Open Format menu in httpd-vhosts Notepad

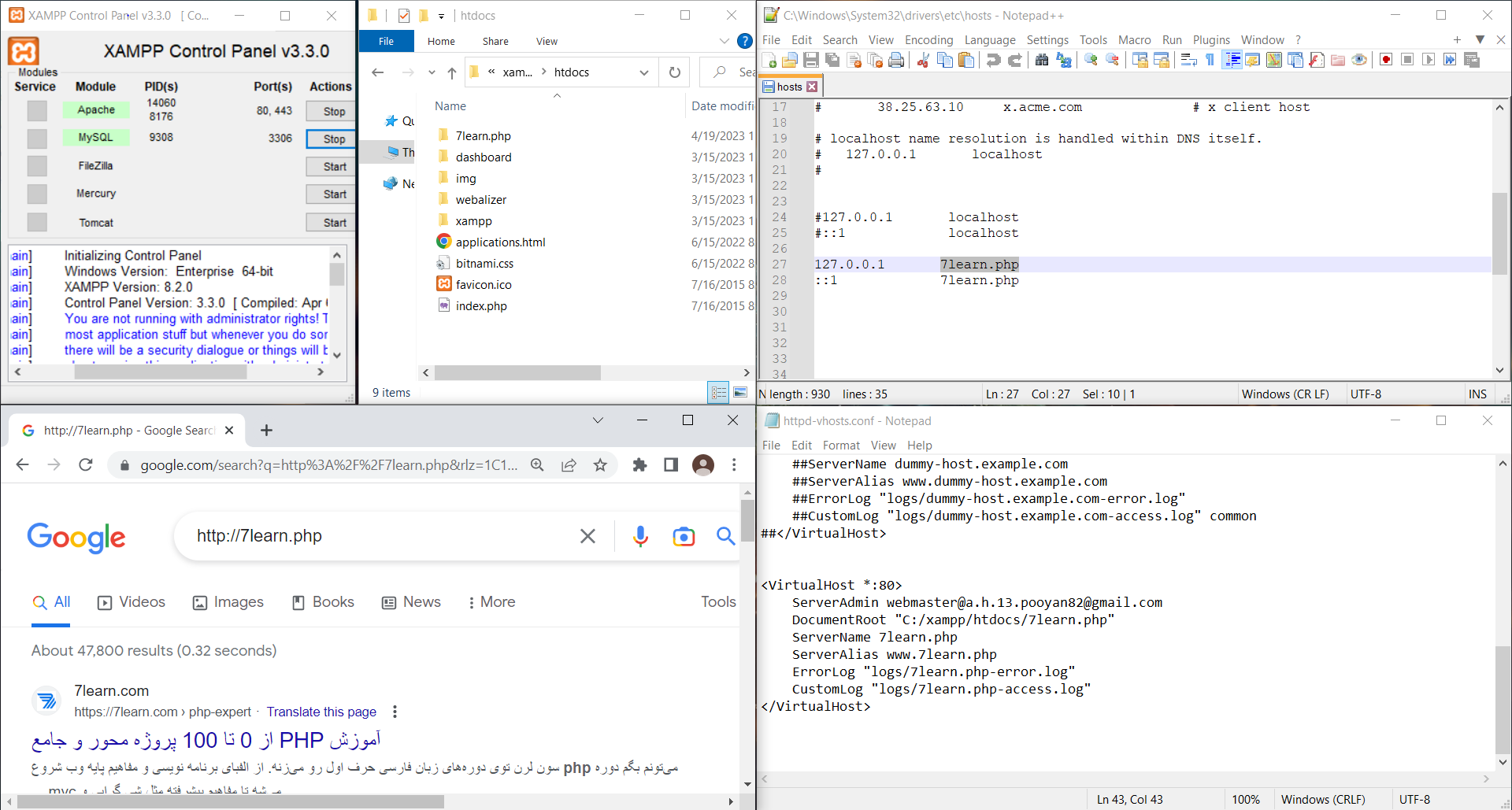pyautogui.click(x=841, y=446)
